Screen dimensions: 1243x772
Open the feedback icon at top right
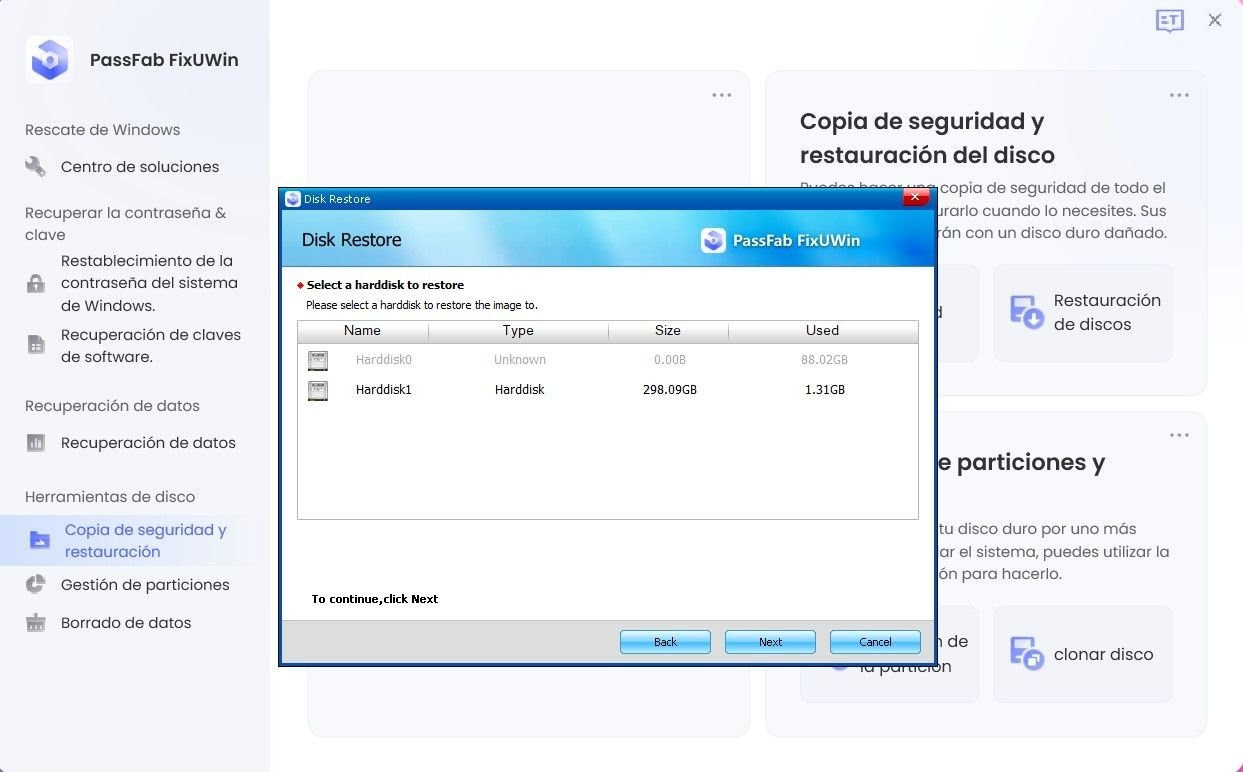(x=1169, y=20)
